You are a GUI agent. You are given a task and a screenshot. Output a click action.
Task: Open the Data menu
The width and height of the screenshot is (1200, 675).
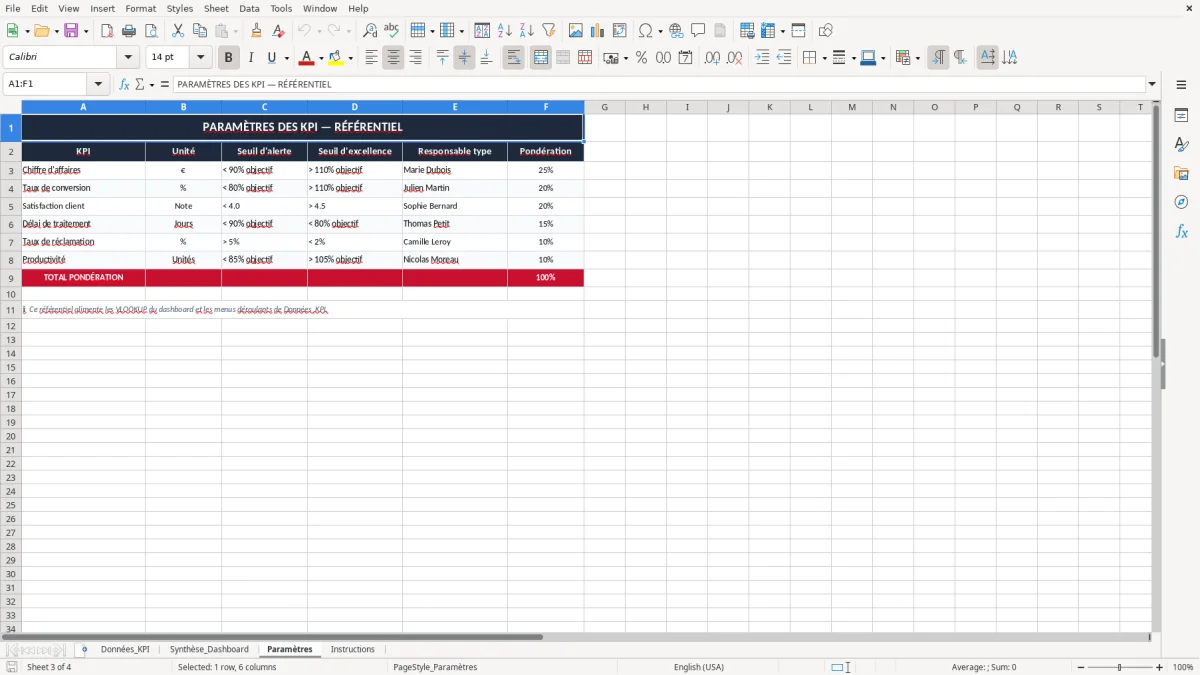click(249, 8)
